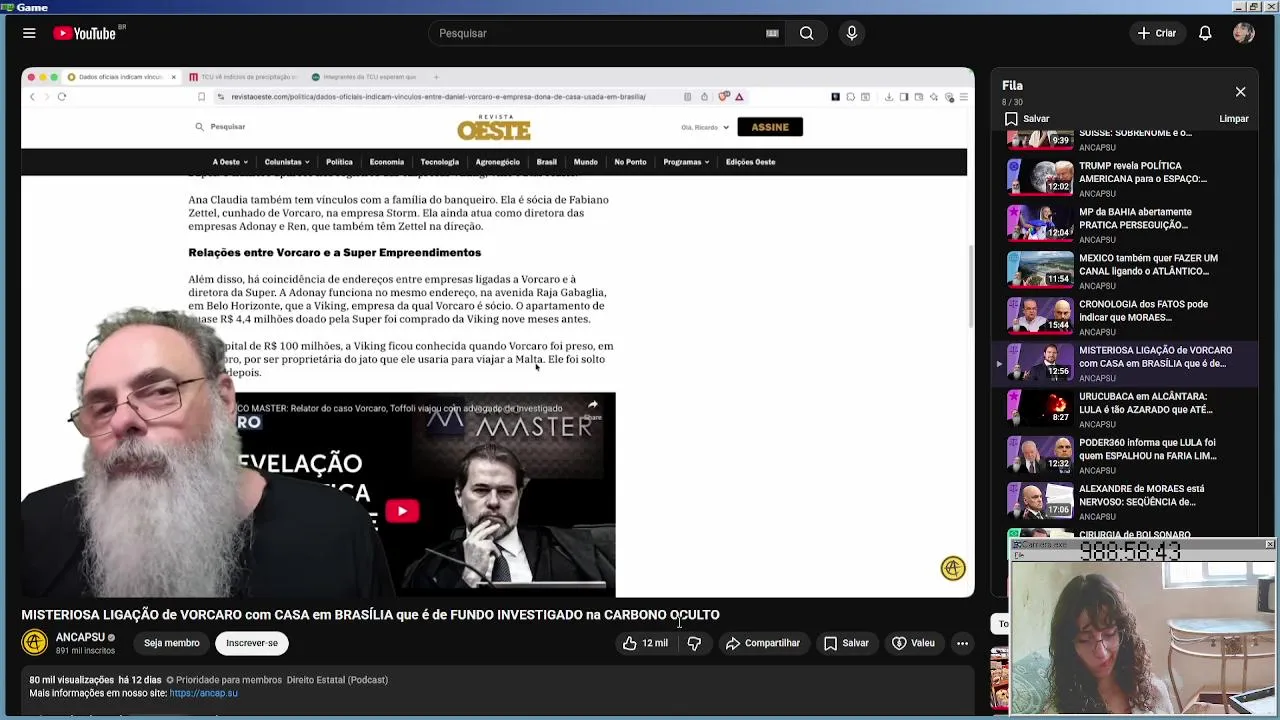Go to YouTube home via logo
Viewport: 1280px width, 720px height.
tap(85, 33)
